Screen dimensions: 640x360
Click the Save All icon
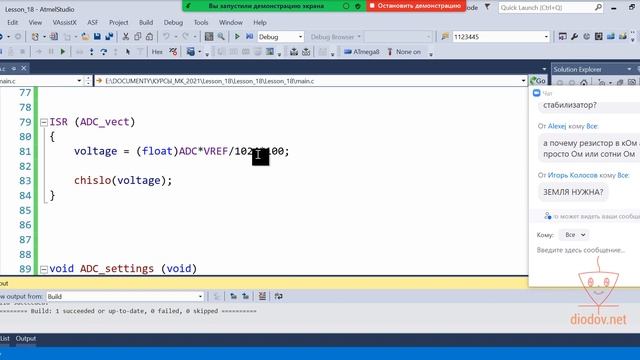point(109,37)
